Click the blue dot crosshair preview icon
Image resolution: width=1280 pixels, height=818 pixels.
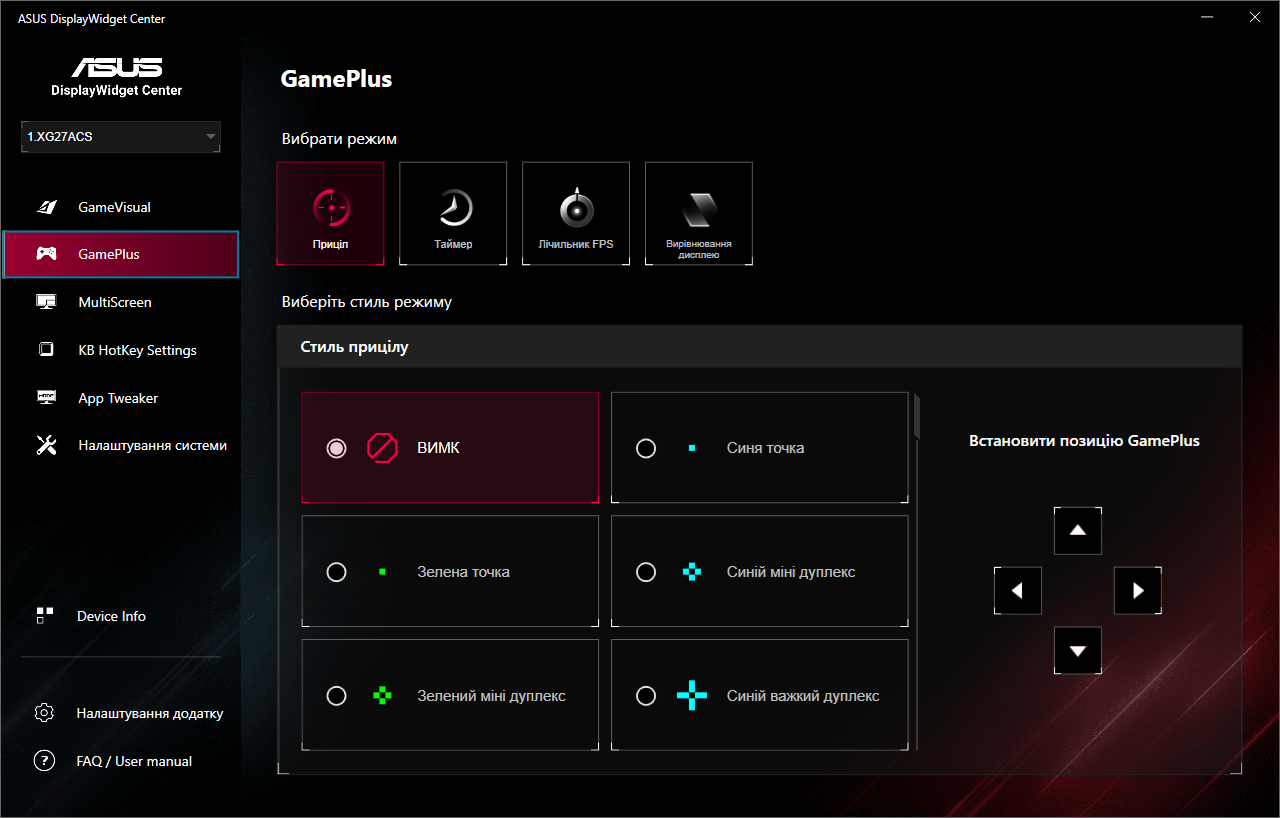tap(692, 448)
